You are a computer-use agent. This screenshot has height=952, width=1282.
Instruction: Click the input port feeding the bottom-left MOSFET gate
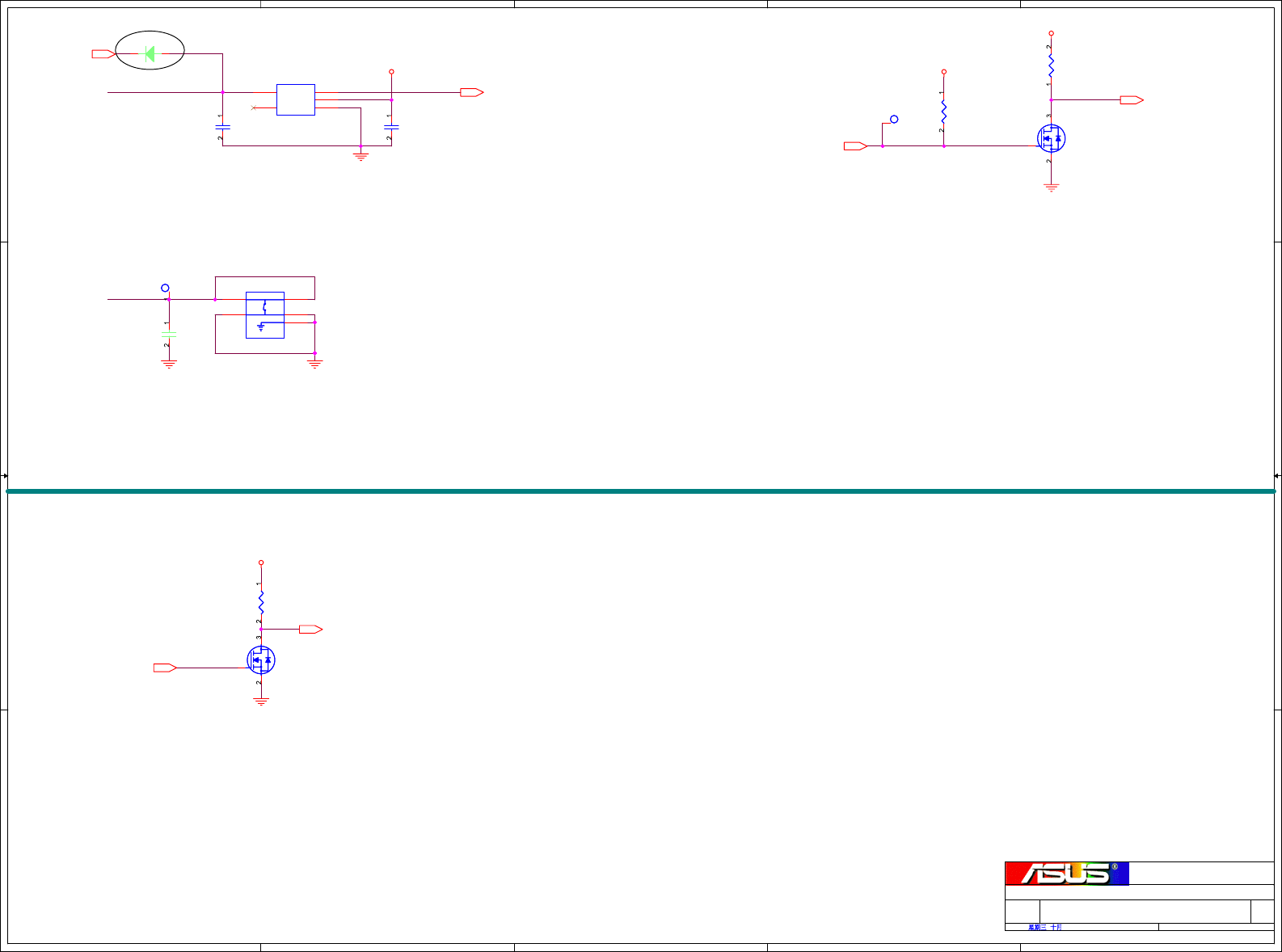pos(166,668)
